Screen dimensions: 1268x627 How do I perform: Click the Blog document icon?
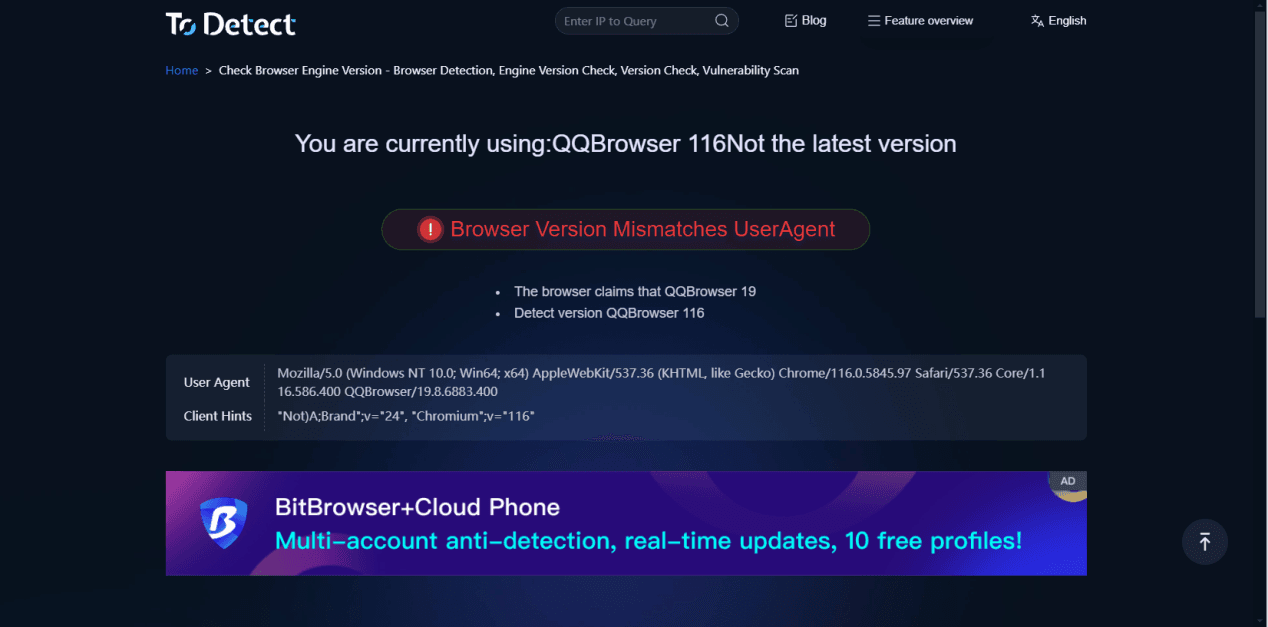[x=791, y=20]
